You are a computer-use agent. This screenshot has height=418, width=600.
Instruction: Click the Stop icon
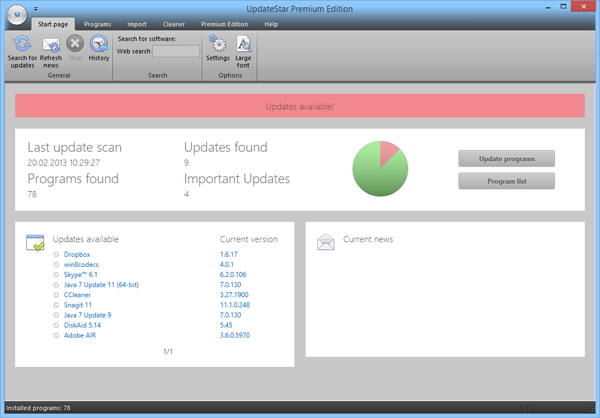coord(75,43)
